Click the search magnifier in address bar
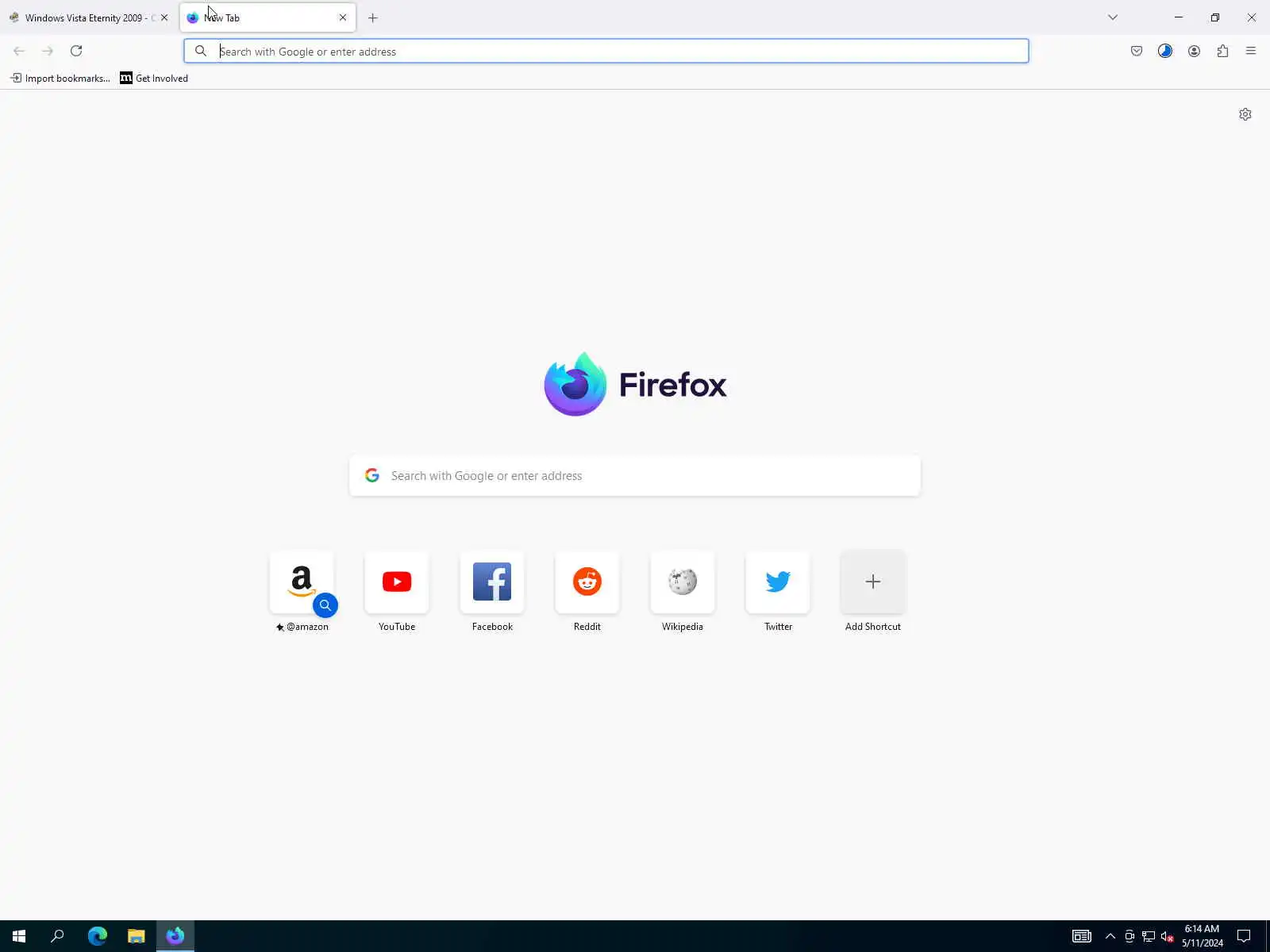Image resolution: width=1270 pixels, height=952 pixels. coord(201,51)
